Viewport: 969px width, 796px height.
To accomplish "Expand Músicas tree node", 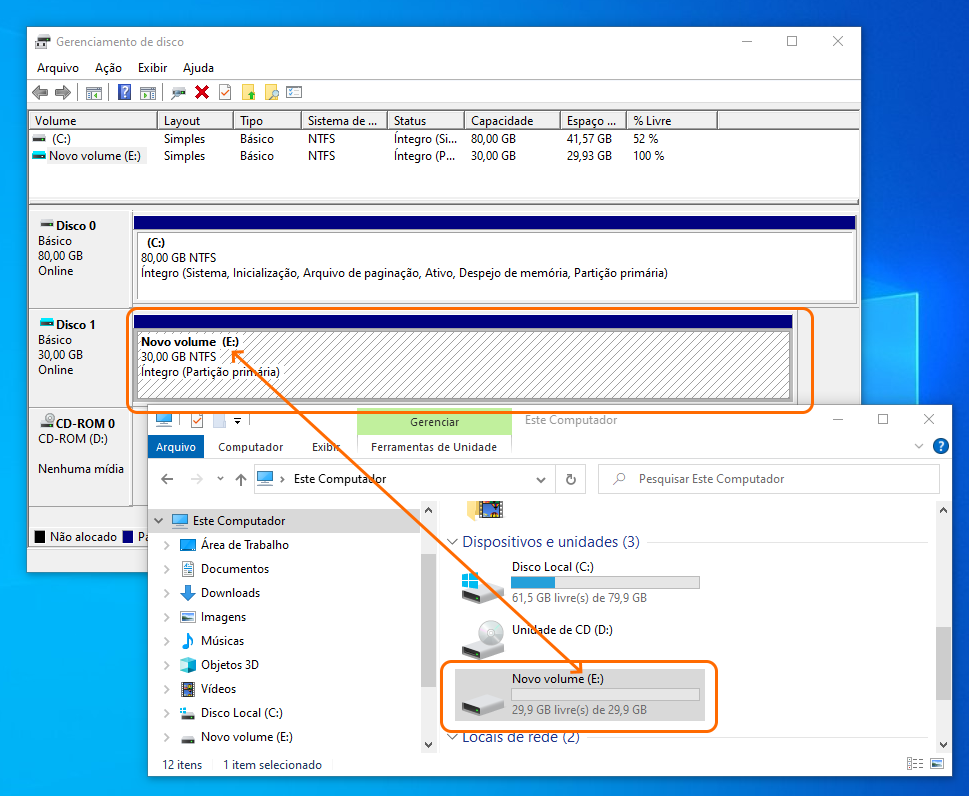I will click(166, 641).
